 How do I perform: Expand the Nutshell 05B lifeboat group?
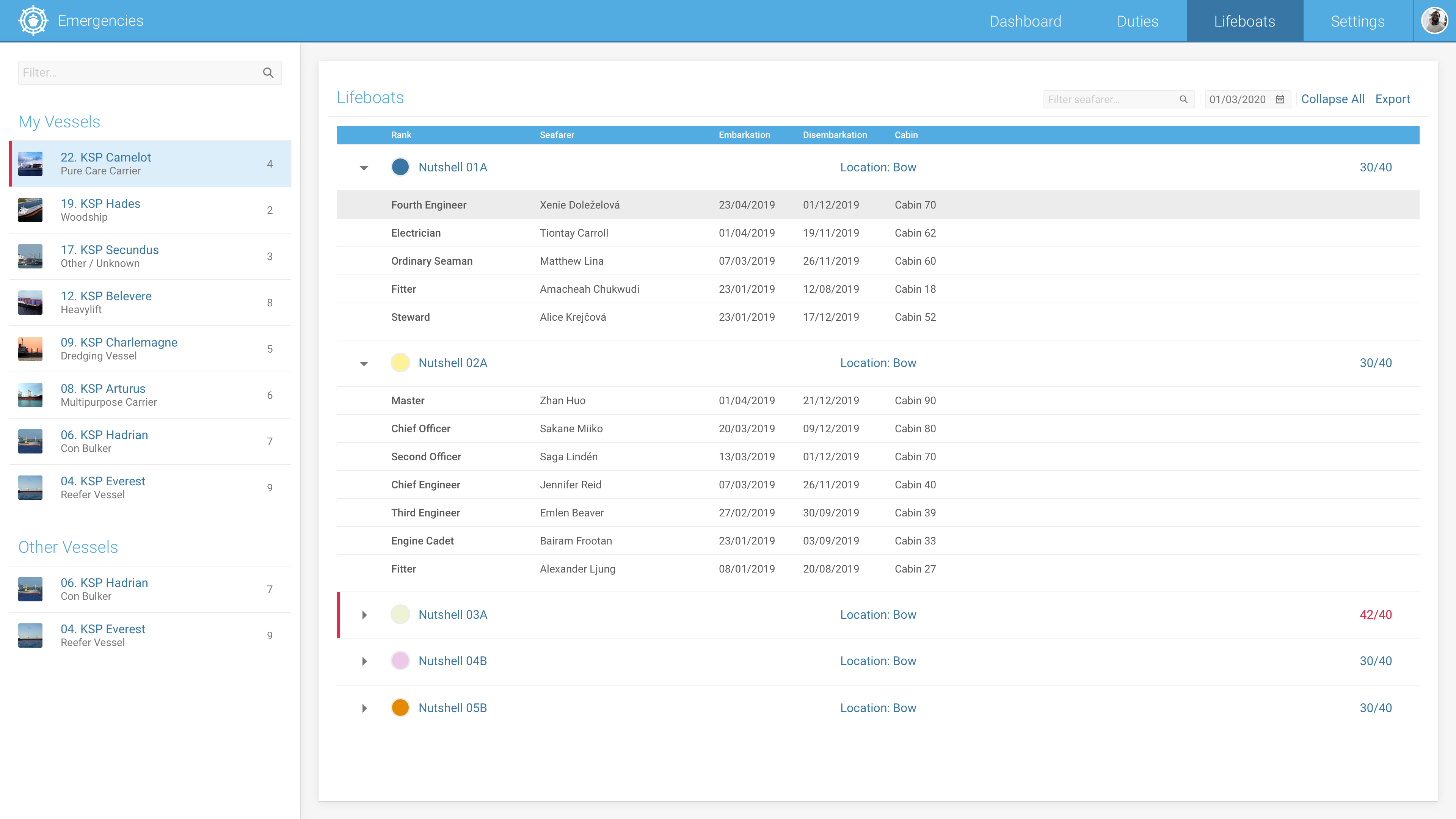point(364,708)
